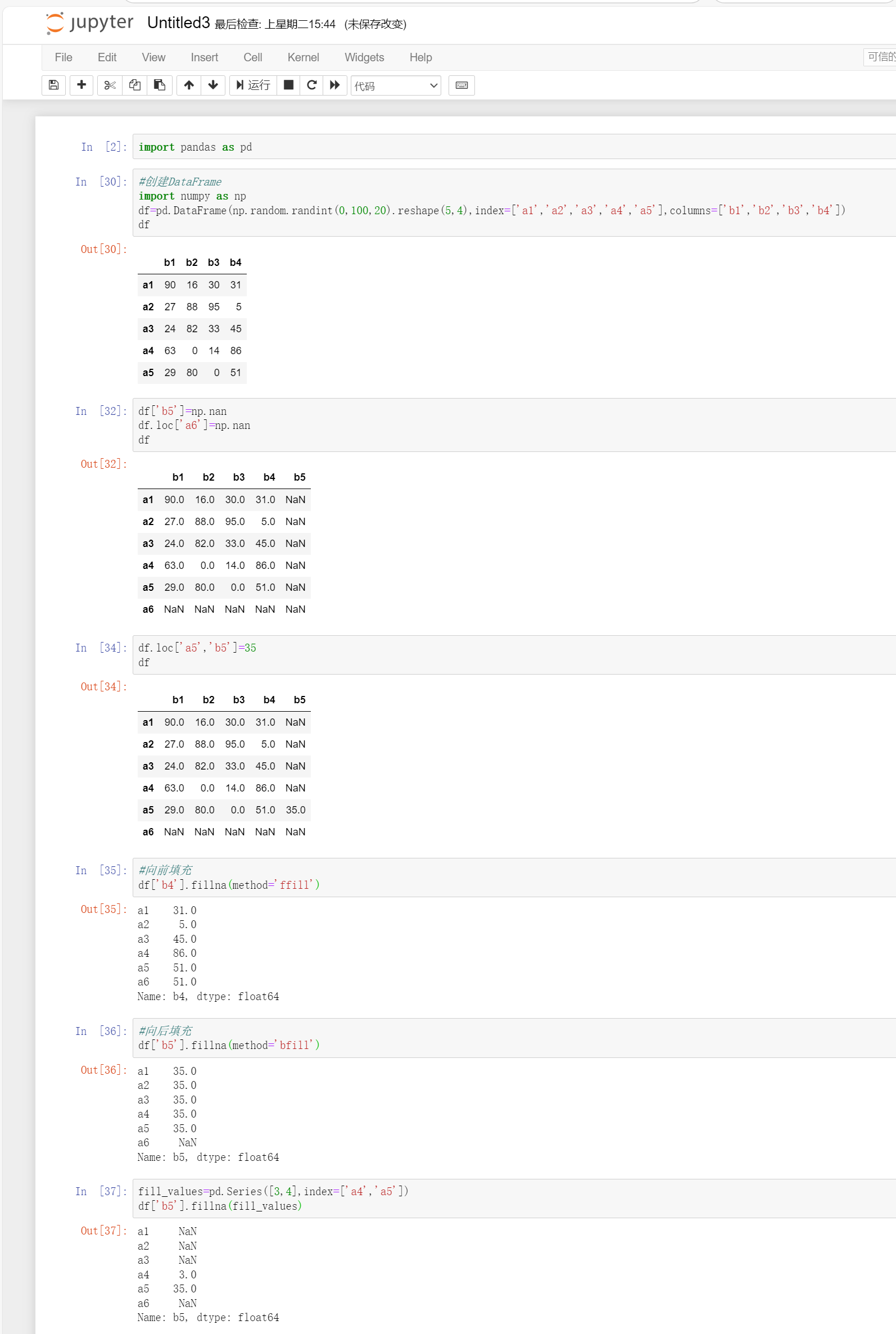
Task: Restart the kernel circular arrow icon
Action: pos(311,85)
